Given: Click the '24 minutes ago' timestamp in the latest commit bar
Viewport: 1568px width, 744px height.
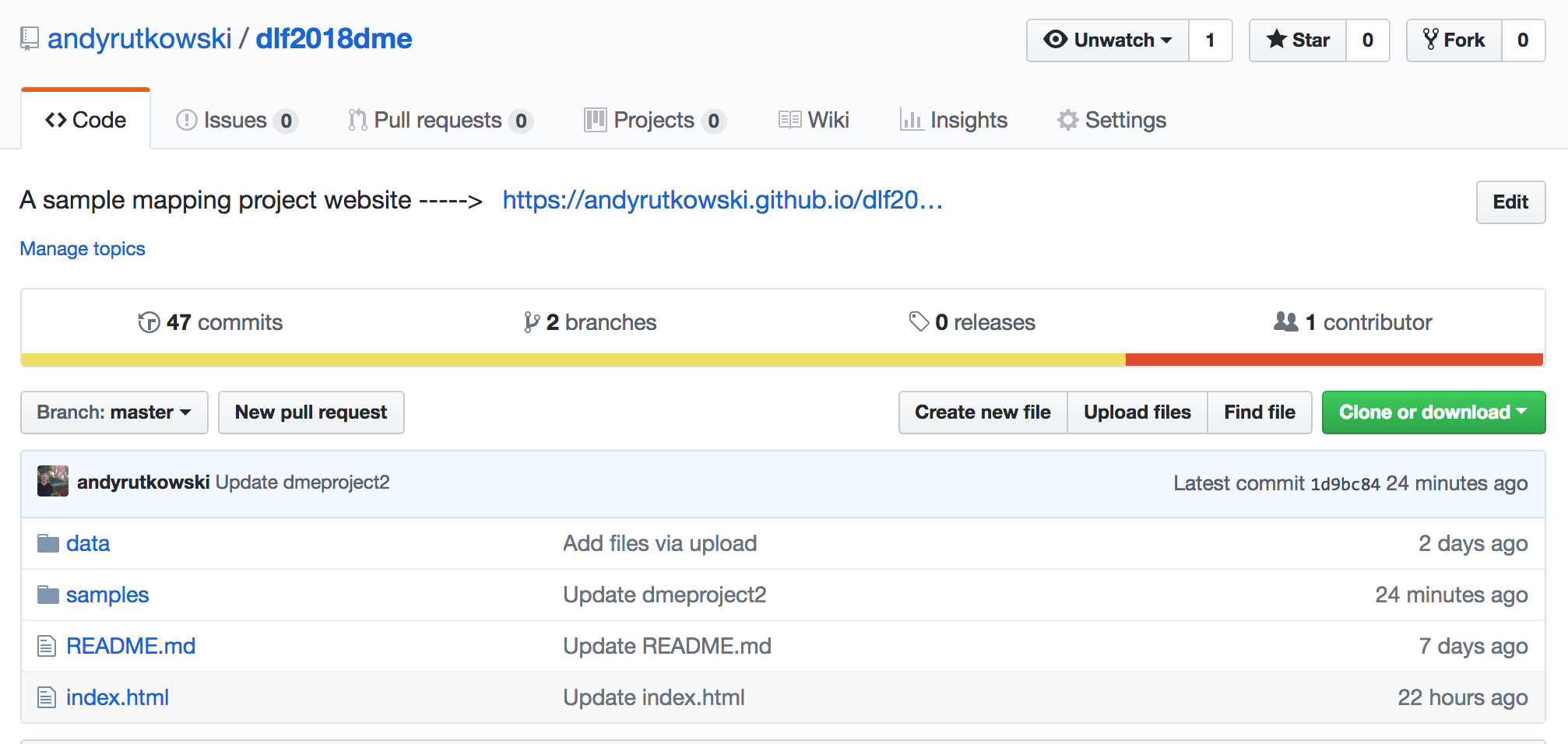Looking at the screenshot, I should click(x=1457, y=483).
